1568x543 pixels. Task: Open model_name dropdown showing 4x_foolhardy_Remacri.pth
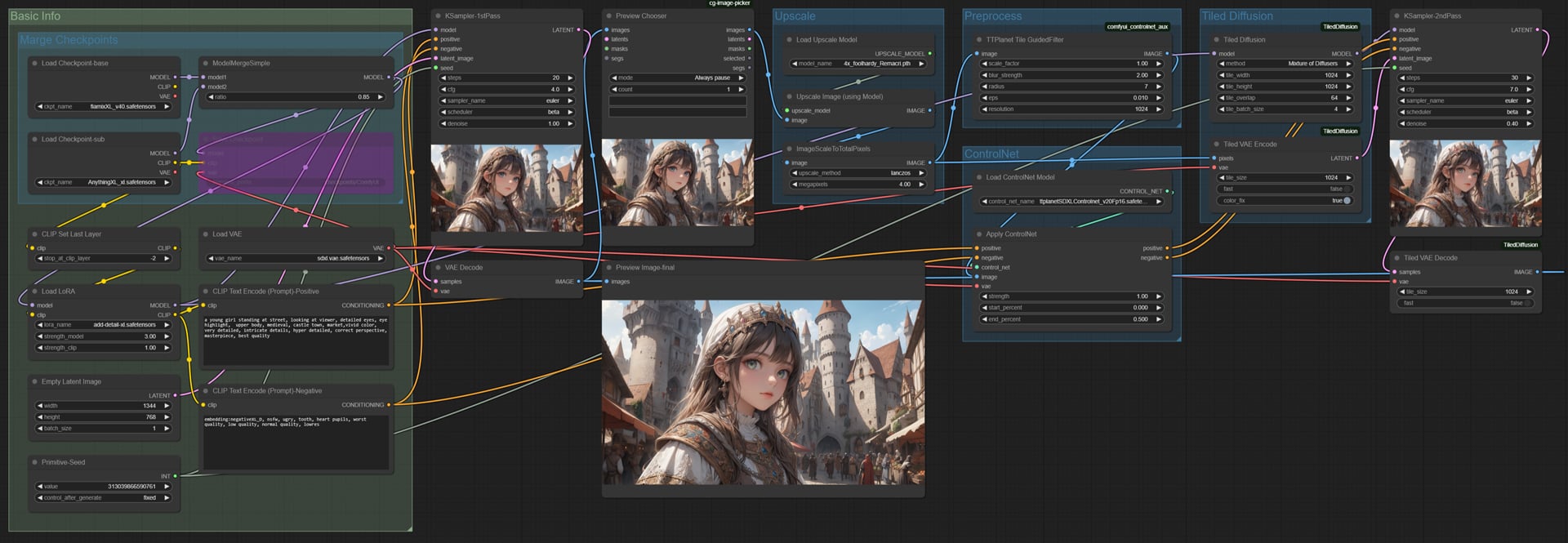pos(858,63)
